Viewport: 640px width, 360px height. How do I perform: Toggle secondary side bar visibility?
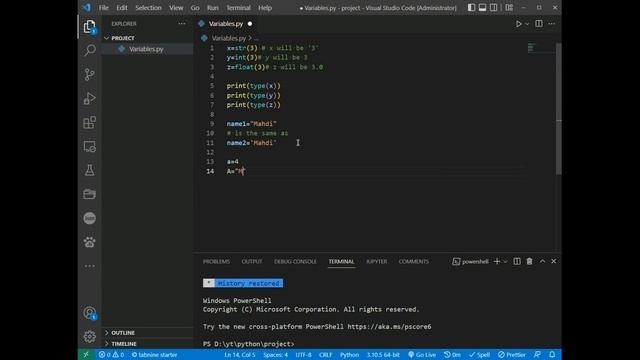pos(493,8)
